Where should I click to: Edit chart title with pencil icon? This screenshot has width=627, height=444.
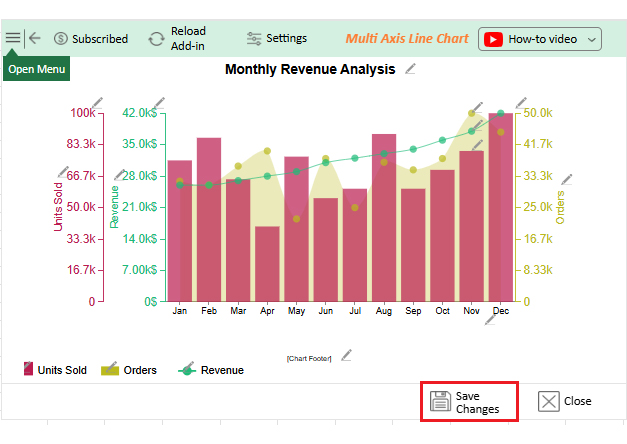tap(411, 69)
